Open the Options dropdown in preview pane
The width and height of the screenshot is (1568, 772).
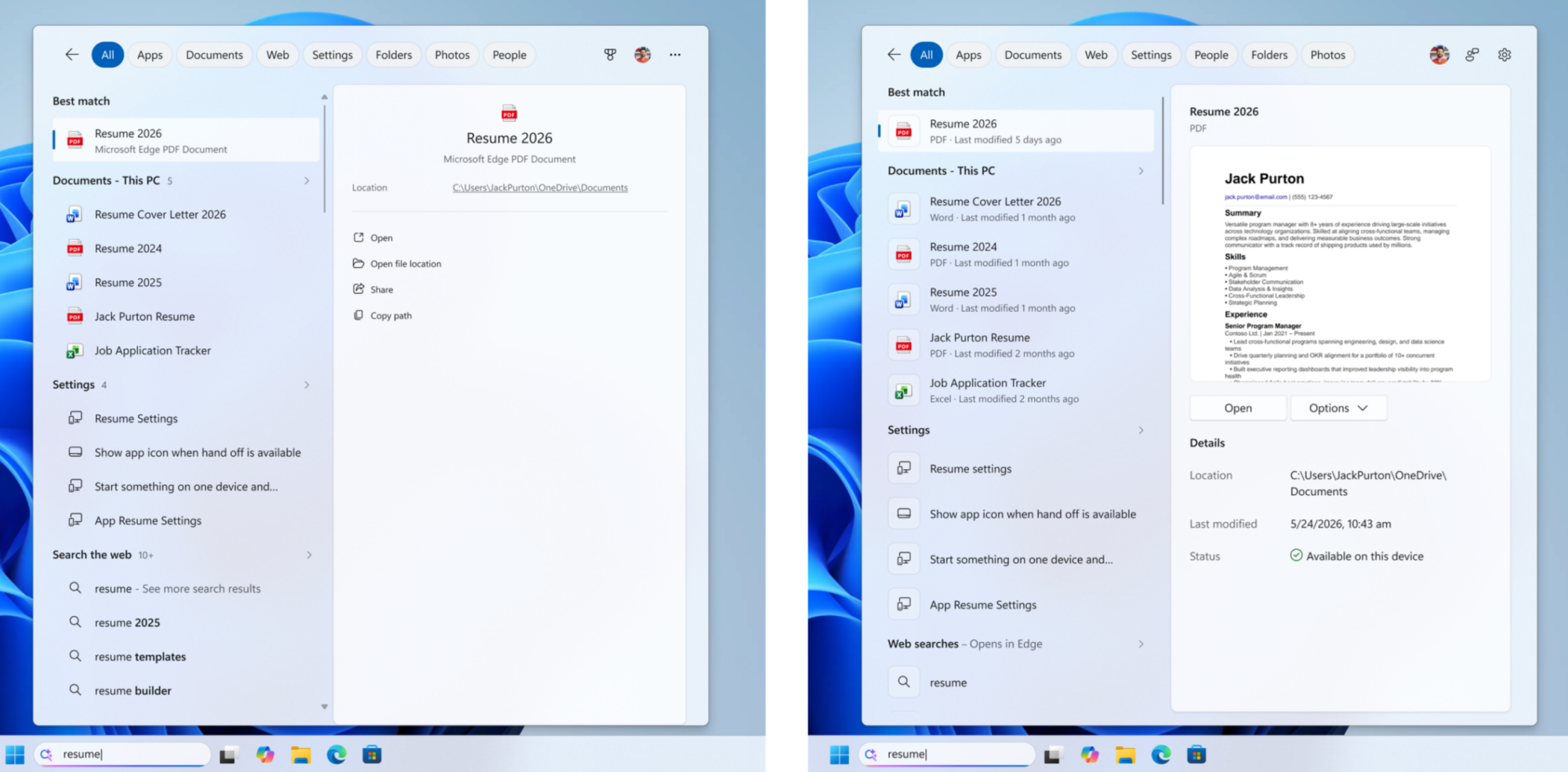[x=1338, y=408]
